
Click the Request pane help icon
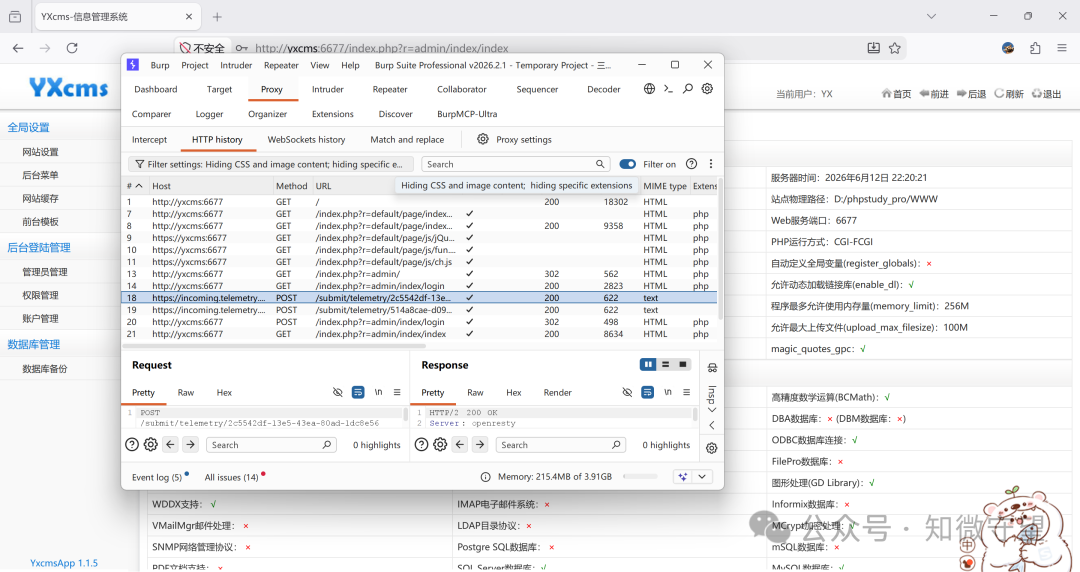[132, 445]
